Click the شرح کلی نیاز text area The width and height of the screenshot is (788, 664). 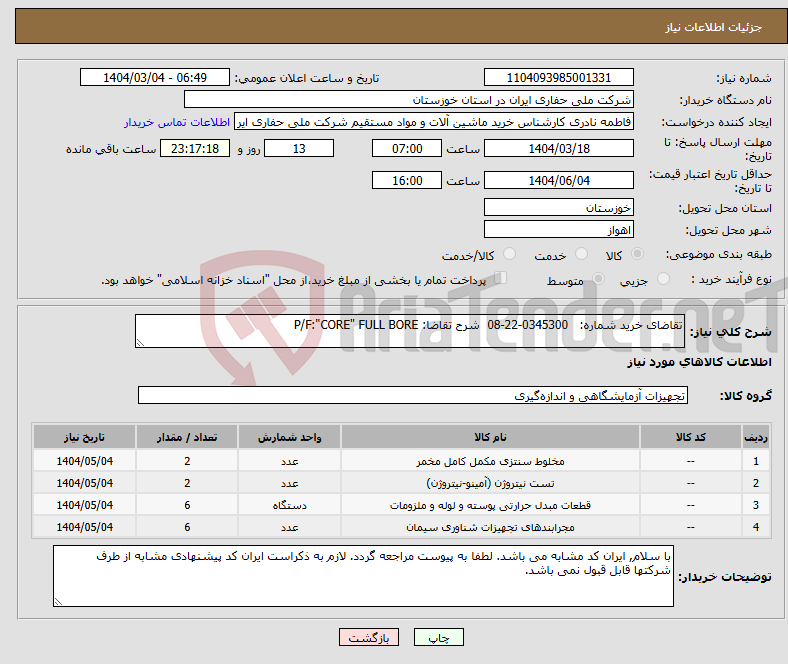pos(403,331)
